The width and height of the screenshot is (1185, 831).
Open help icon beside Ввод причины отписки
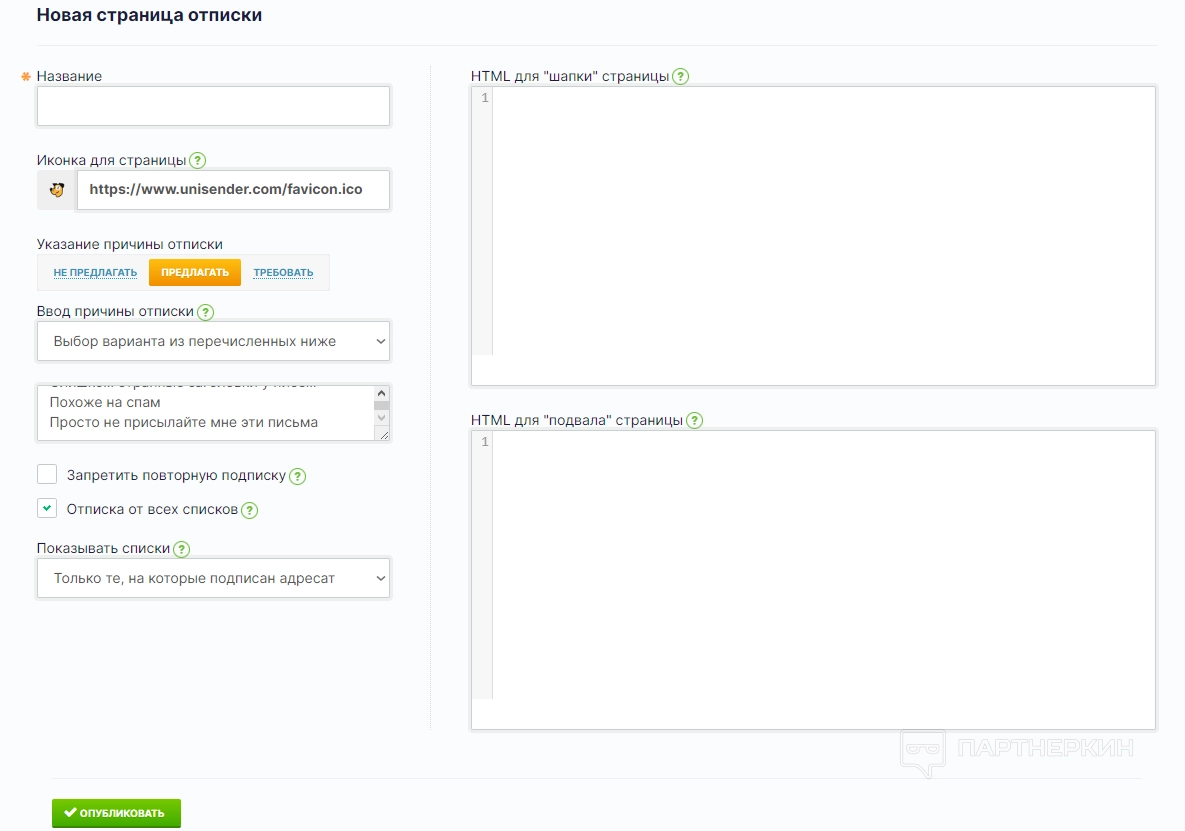[x=206, y=312]
